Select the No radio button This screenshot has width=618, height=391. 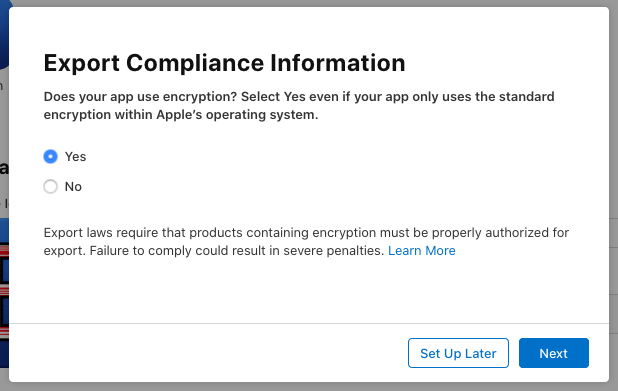tap(50, 186)
